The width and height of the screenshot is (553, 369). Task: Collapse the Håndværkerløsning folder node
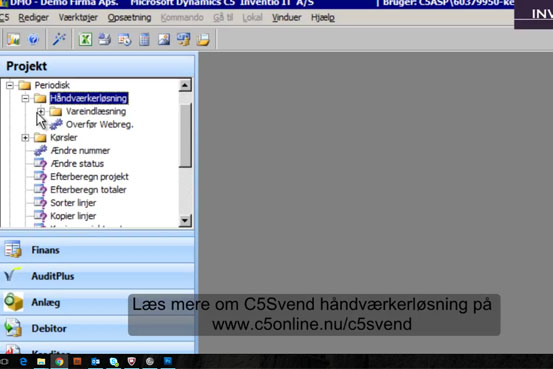coord(25,98)
